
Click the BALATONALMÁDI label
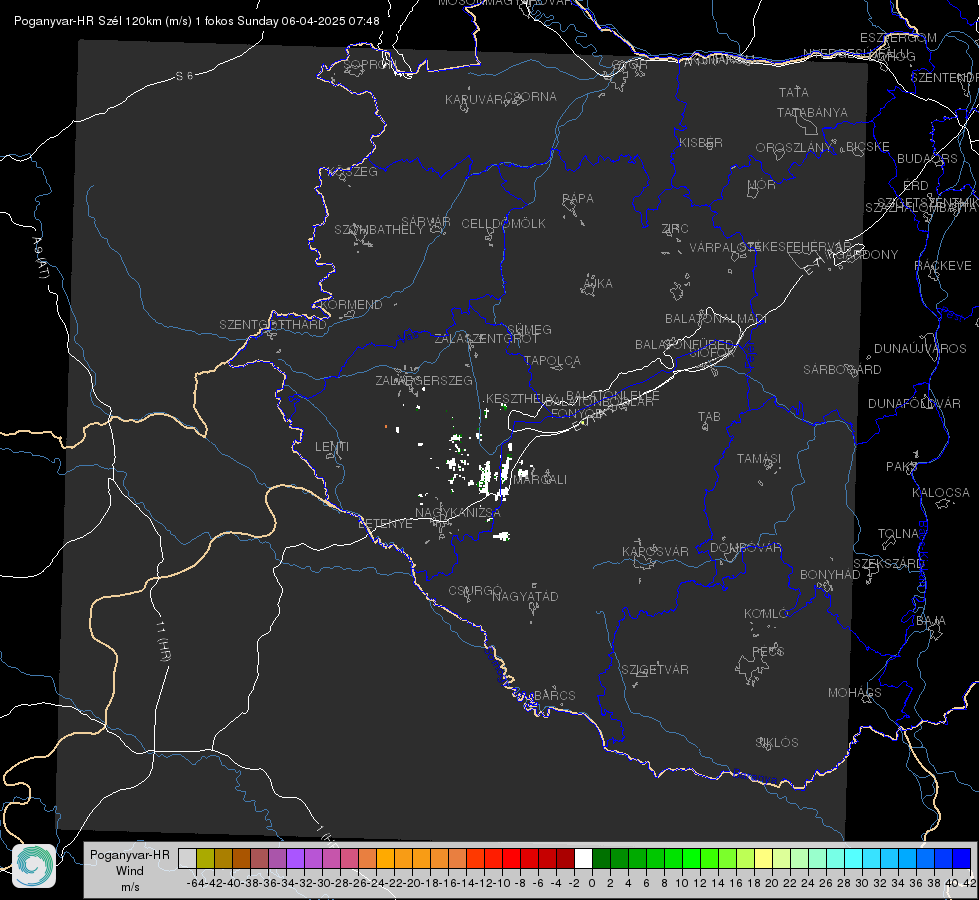coord(716,319)
